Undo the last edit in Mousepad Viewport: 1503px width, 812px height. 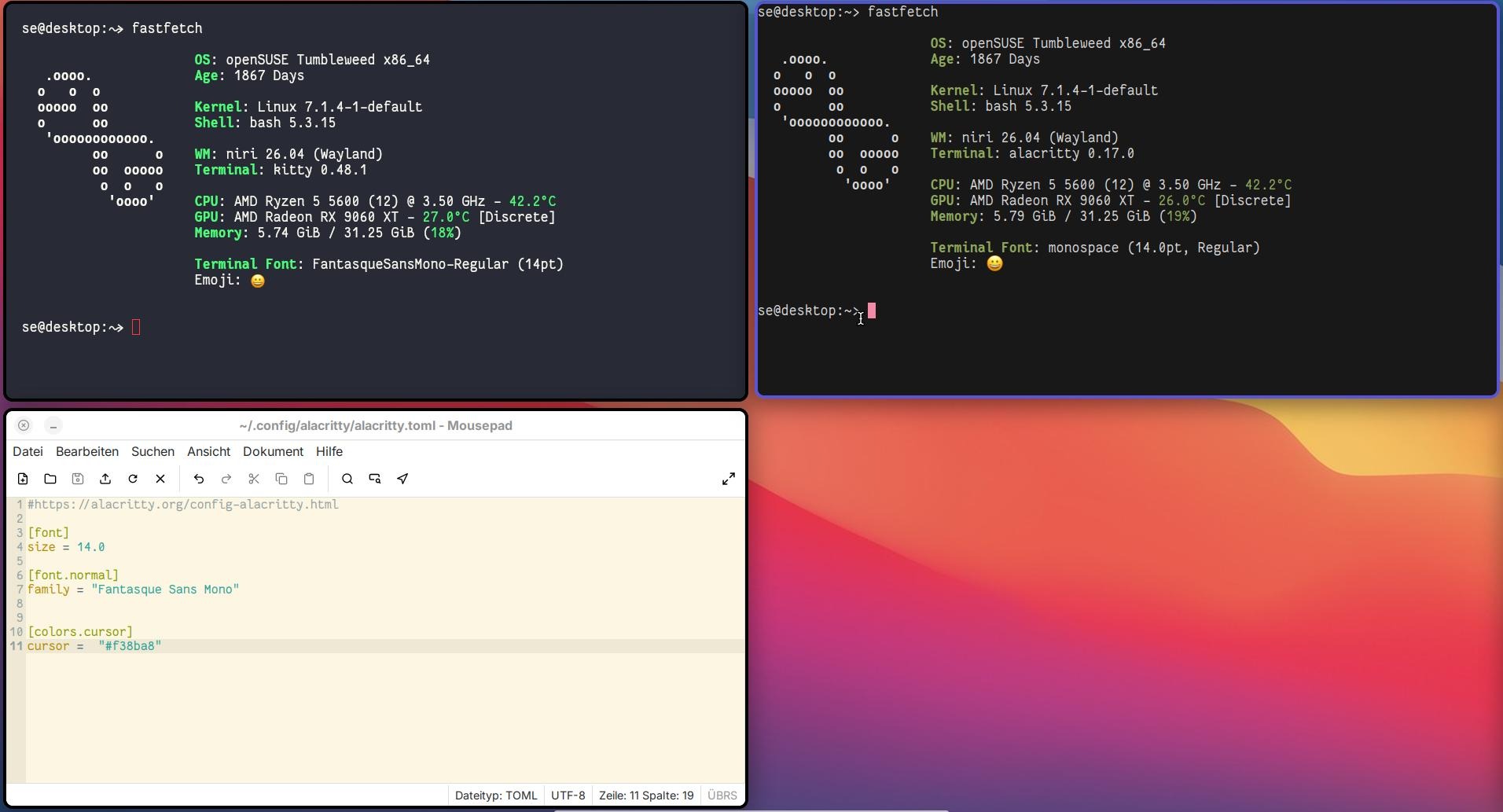point(199,479)
